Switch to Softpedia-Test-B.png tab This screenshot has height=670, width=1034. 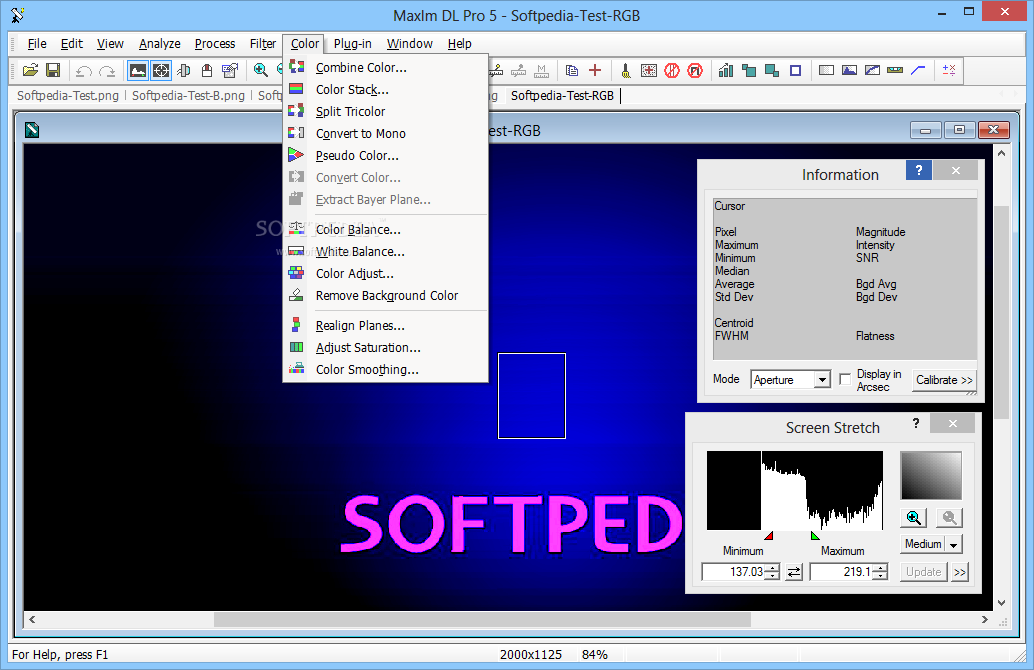click(188, 96)
